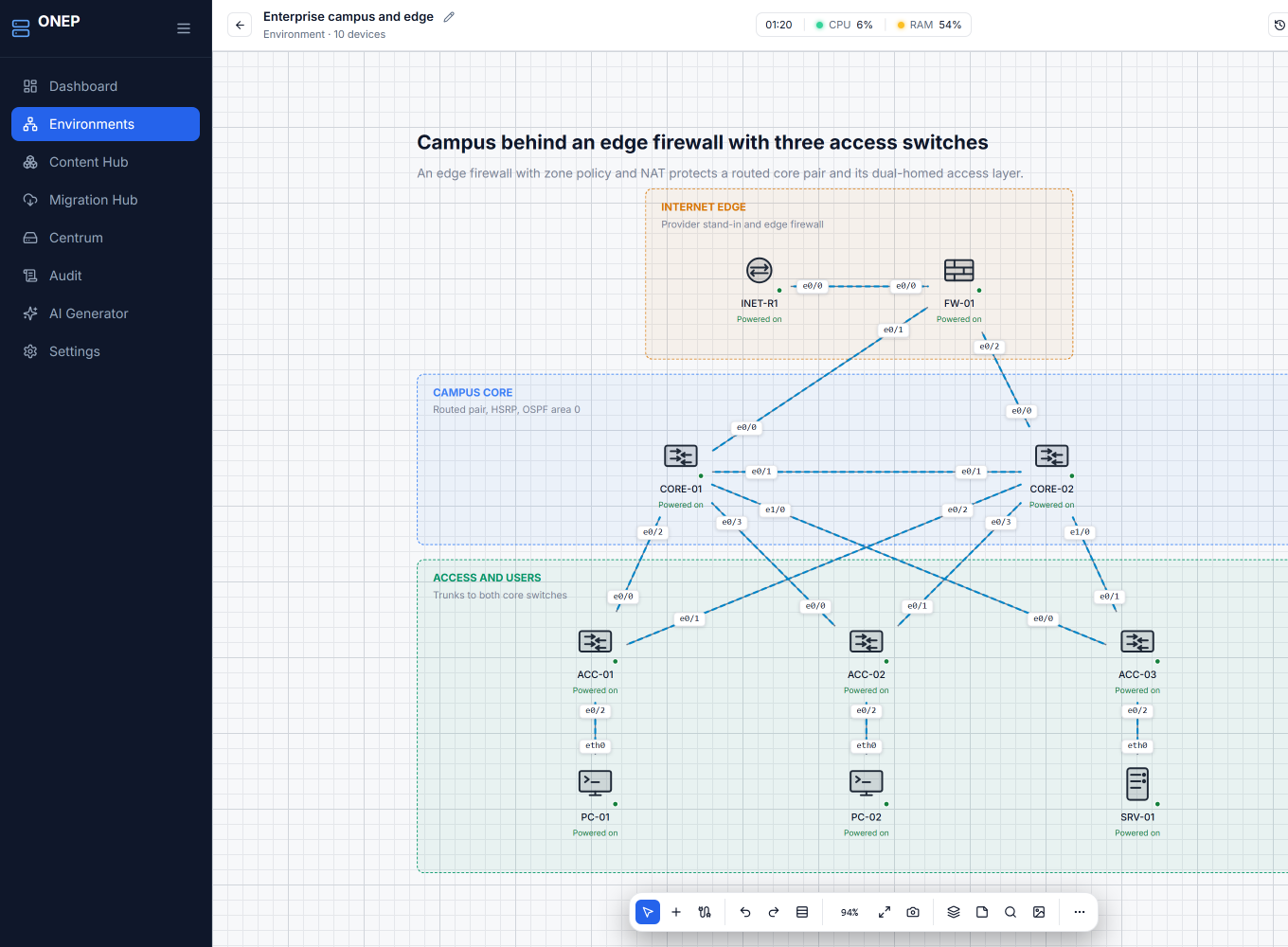
Task: Click the fit-to-screen expand arrows icon
Action: 885,912
